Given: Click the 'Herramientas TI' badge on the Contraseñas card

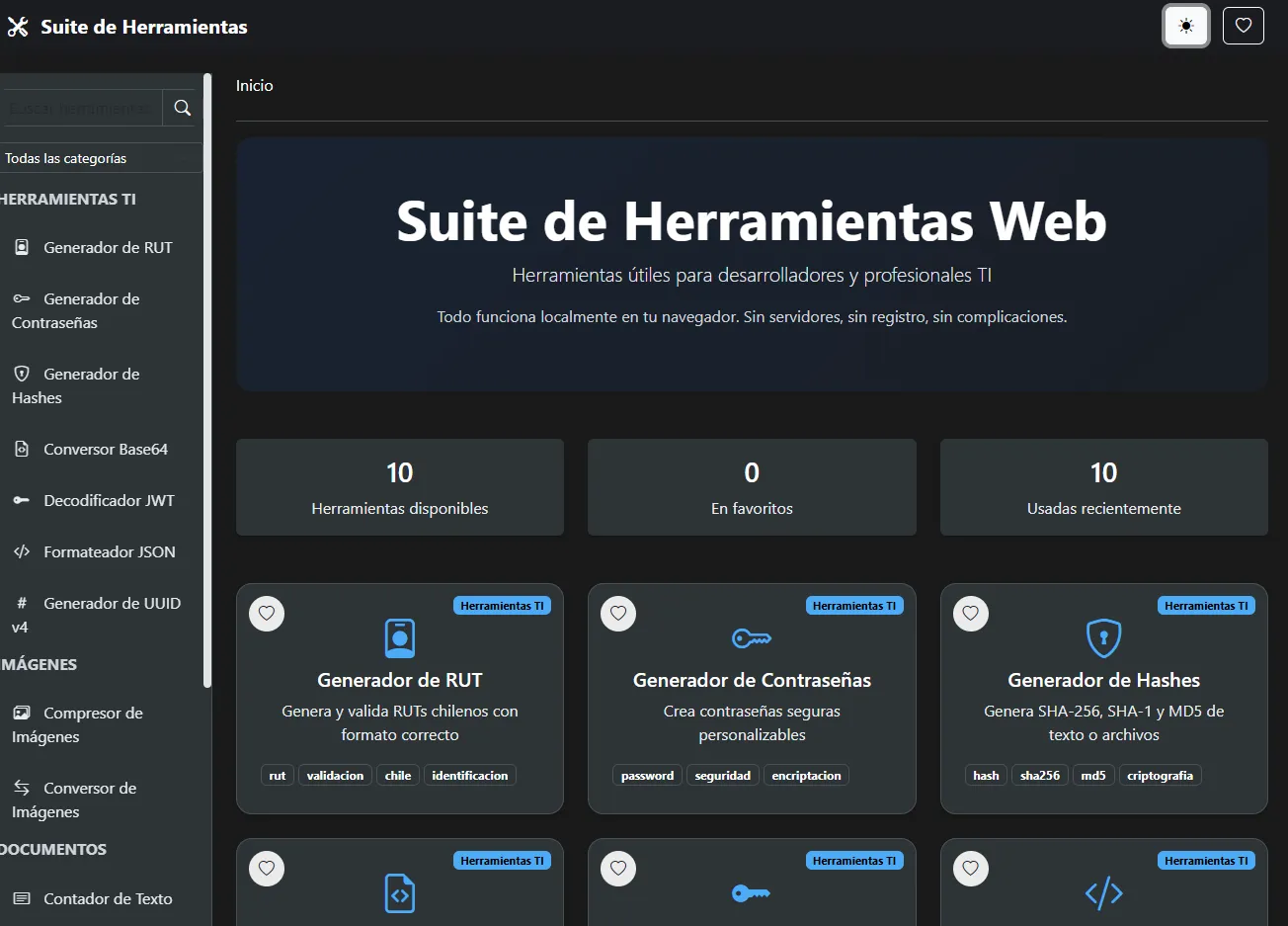Looking at the screenshot, I should 854,606.
